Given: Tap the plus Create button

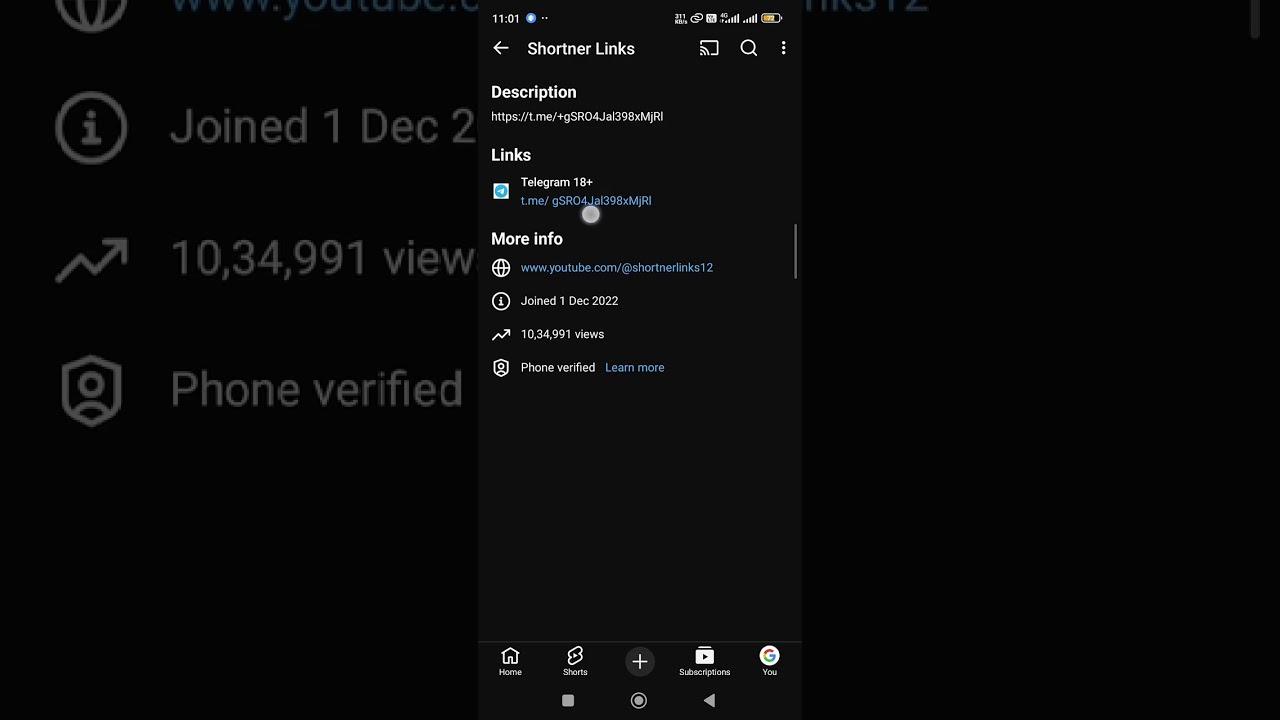Looking at the screenshot, I should click(x=640, y=661).
